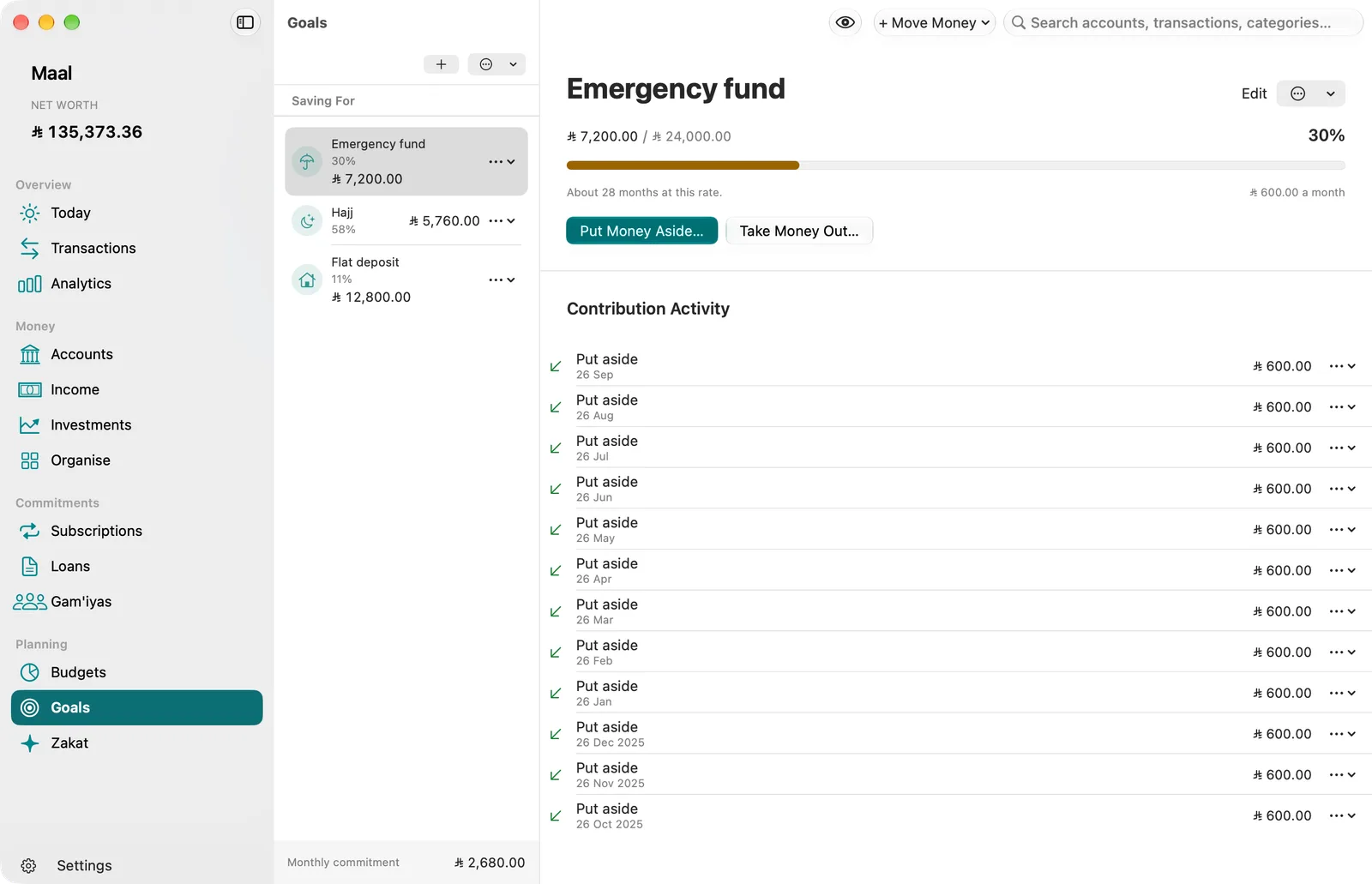Click the Organise grid icon
The height and width of the screenshot is (884, 1372).
tap(30, 460)
